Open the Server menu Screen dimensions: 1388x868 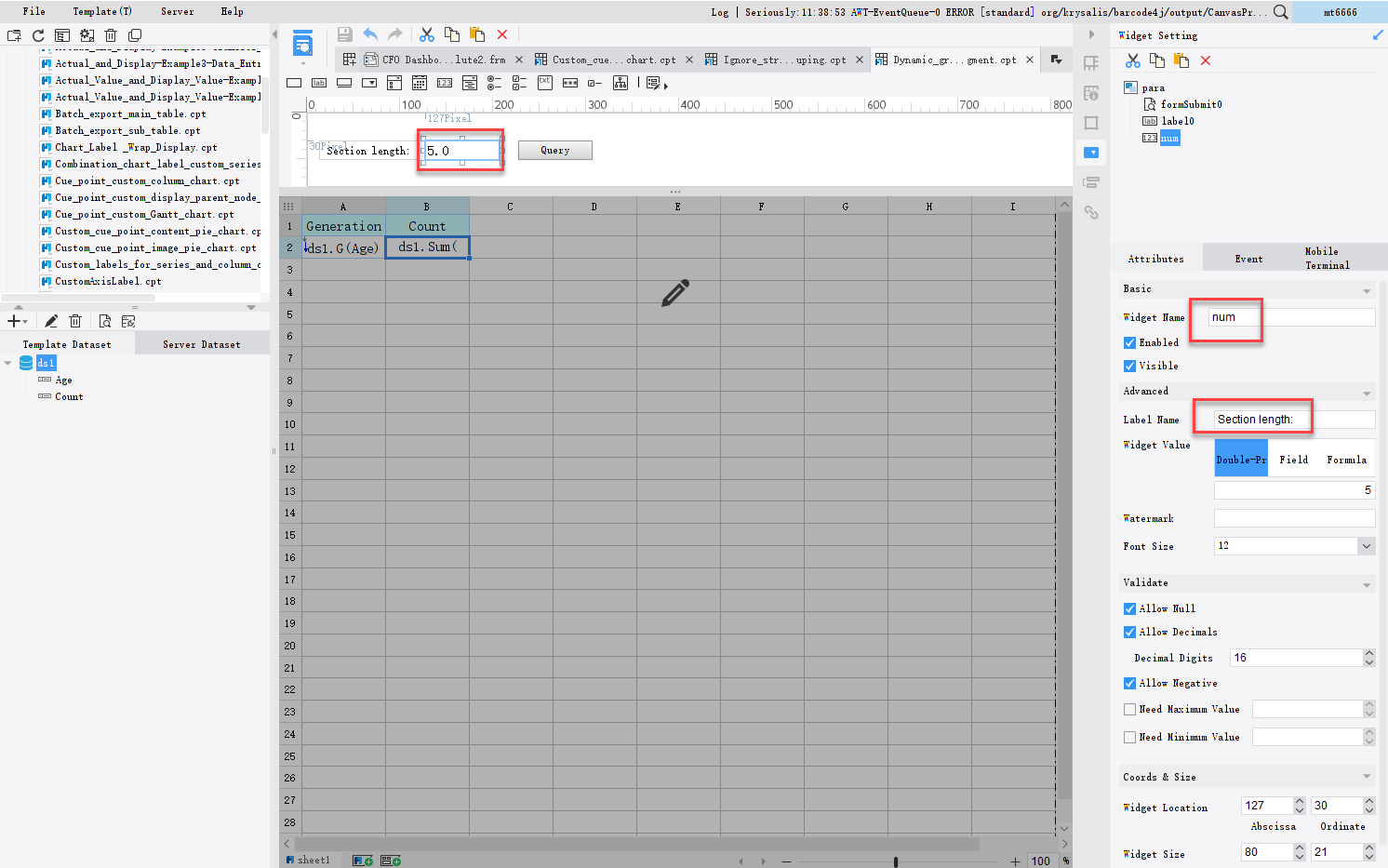click(x=177, y=11)
